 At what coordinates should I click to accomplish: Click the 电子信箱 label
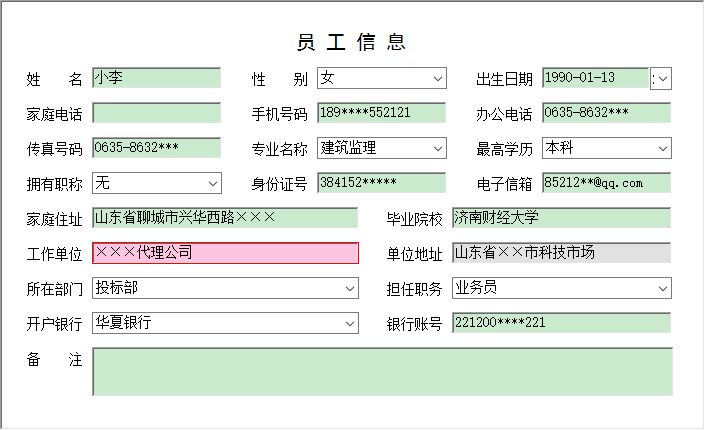(504, 184)
